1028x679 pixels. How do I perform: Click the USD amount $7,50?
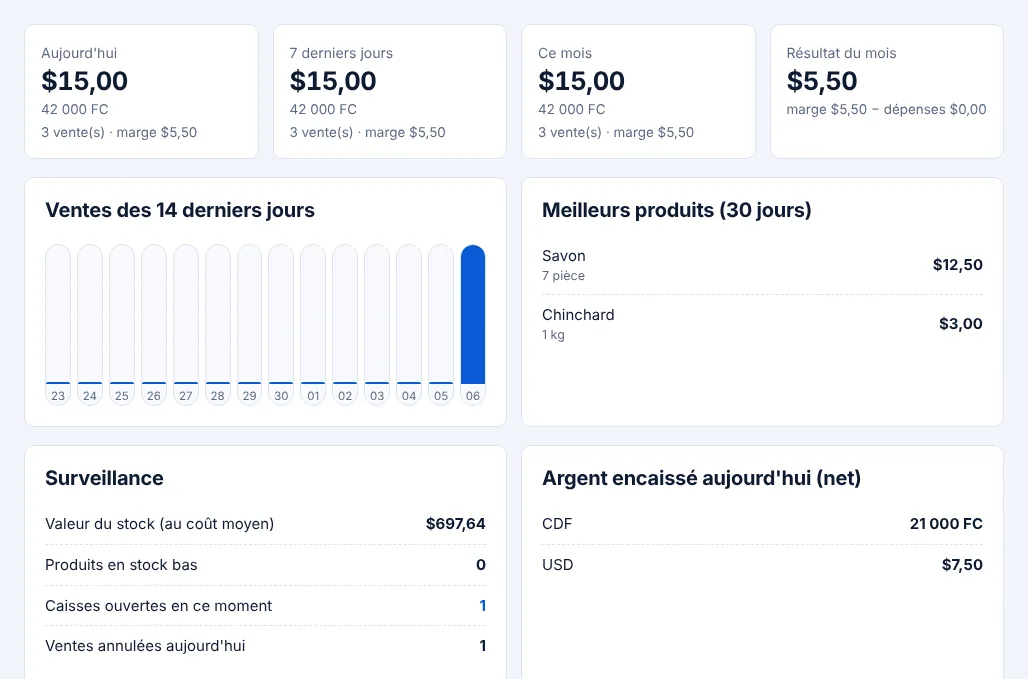962,565
